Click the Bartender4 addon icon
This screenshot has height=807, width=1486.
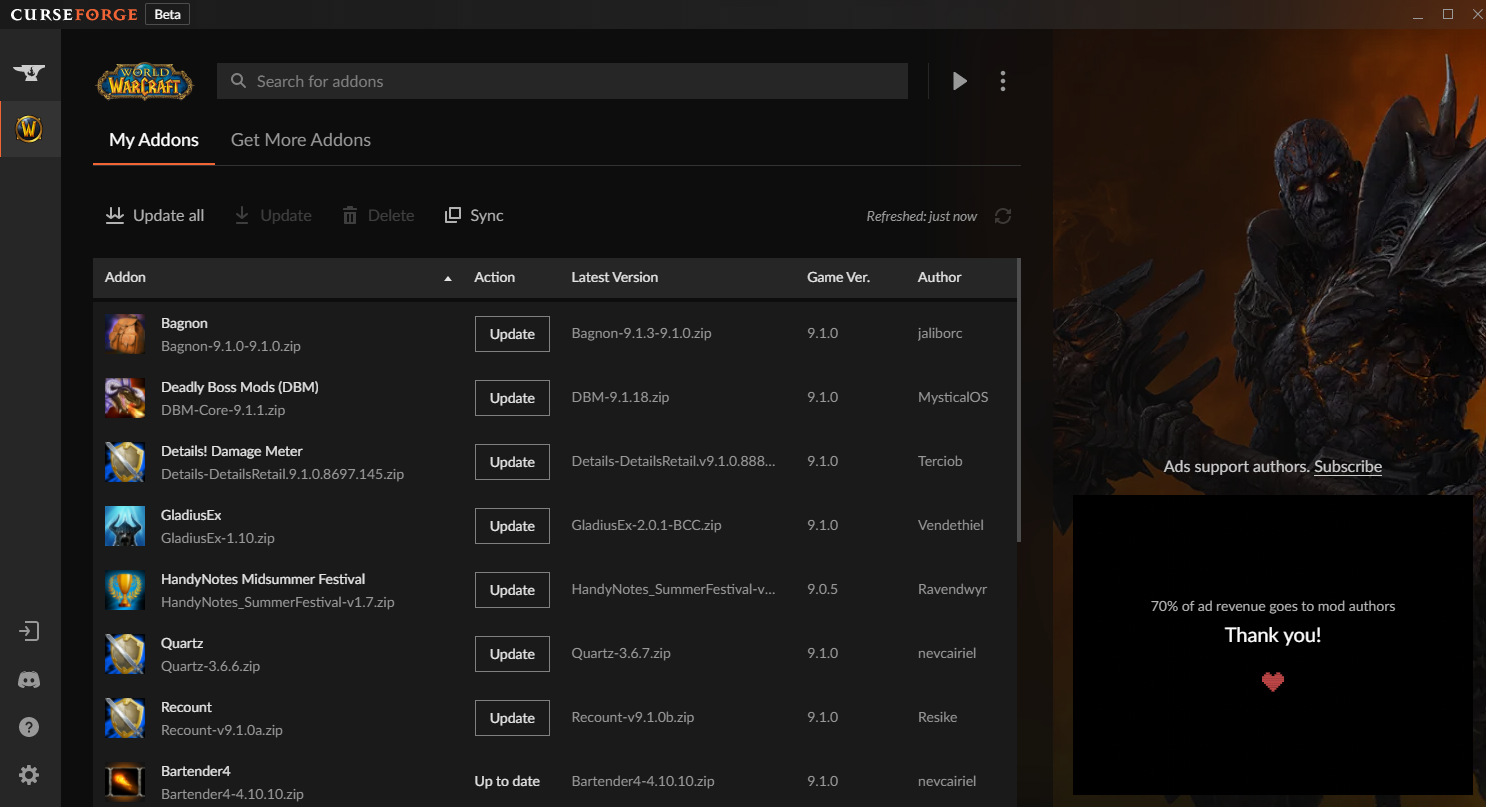pos(125,782)
